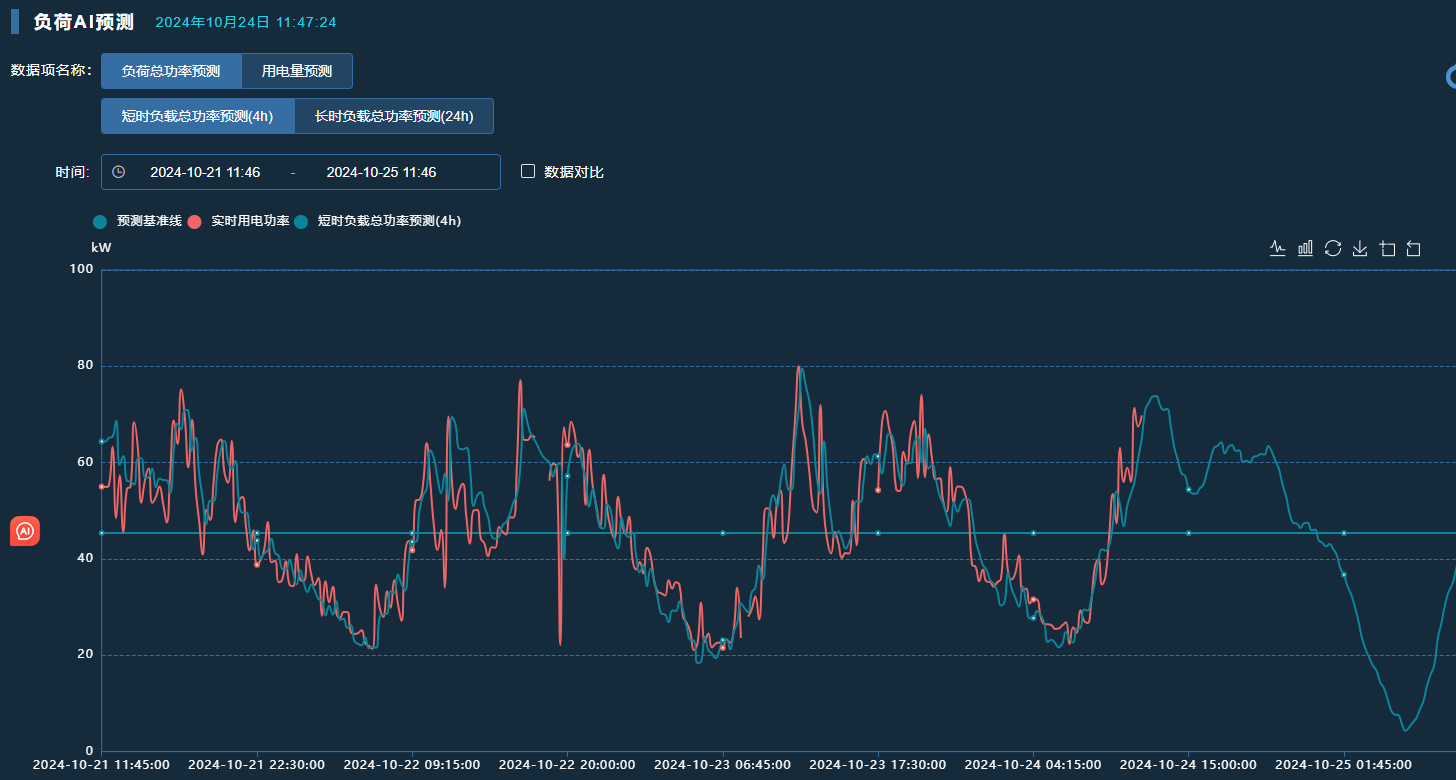Switch to the 用电量预测 tab
1456x780 pixels.
[297, 71]
